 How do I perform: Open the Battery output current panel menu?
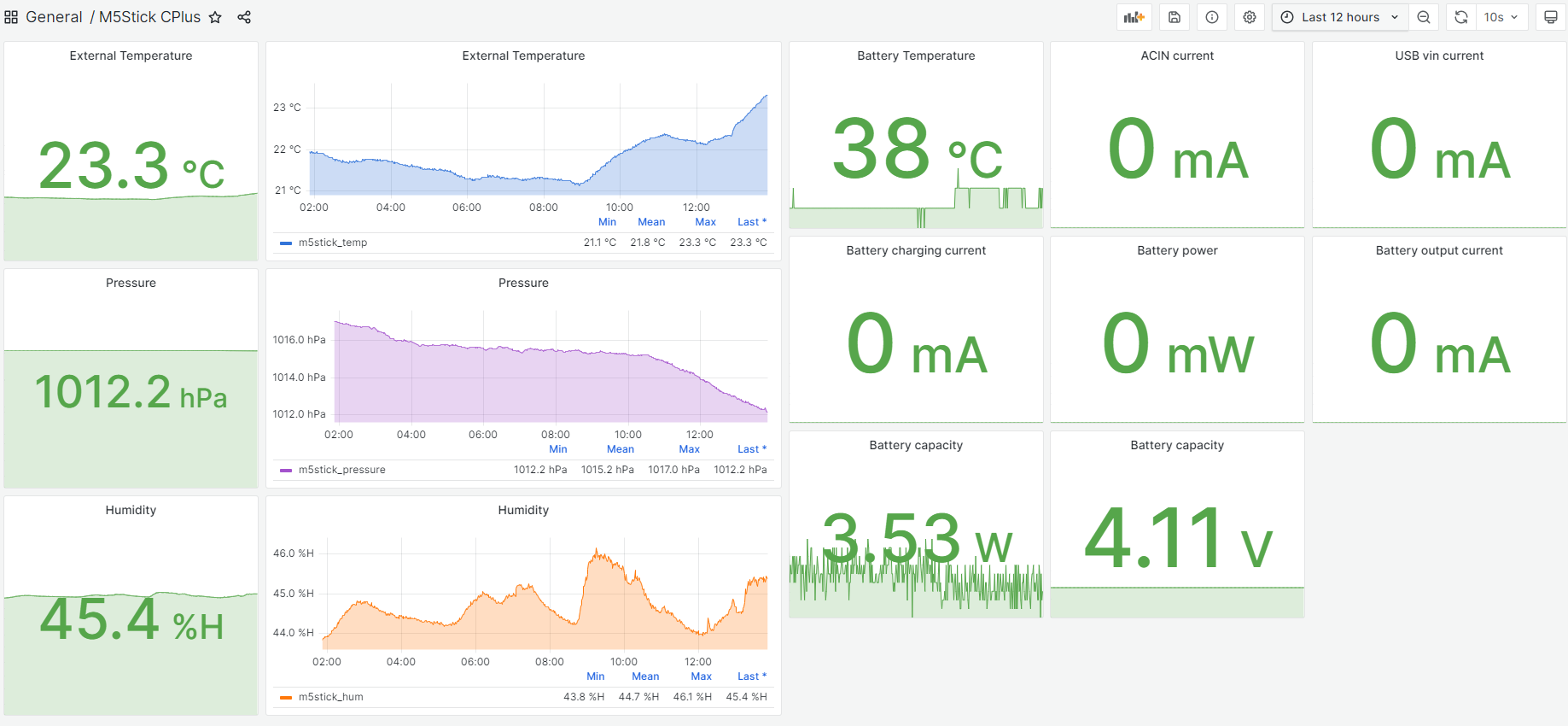1439,250
